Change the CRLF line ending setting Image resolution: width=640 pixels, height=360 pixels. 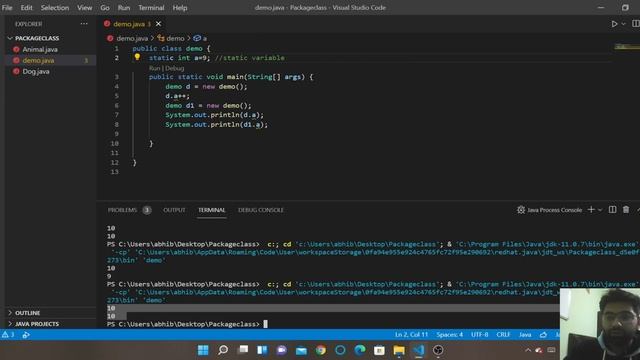tap(503, 335)
